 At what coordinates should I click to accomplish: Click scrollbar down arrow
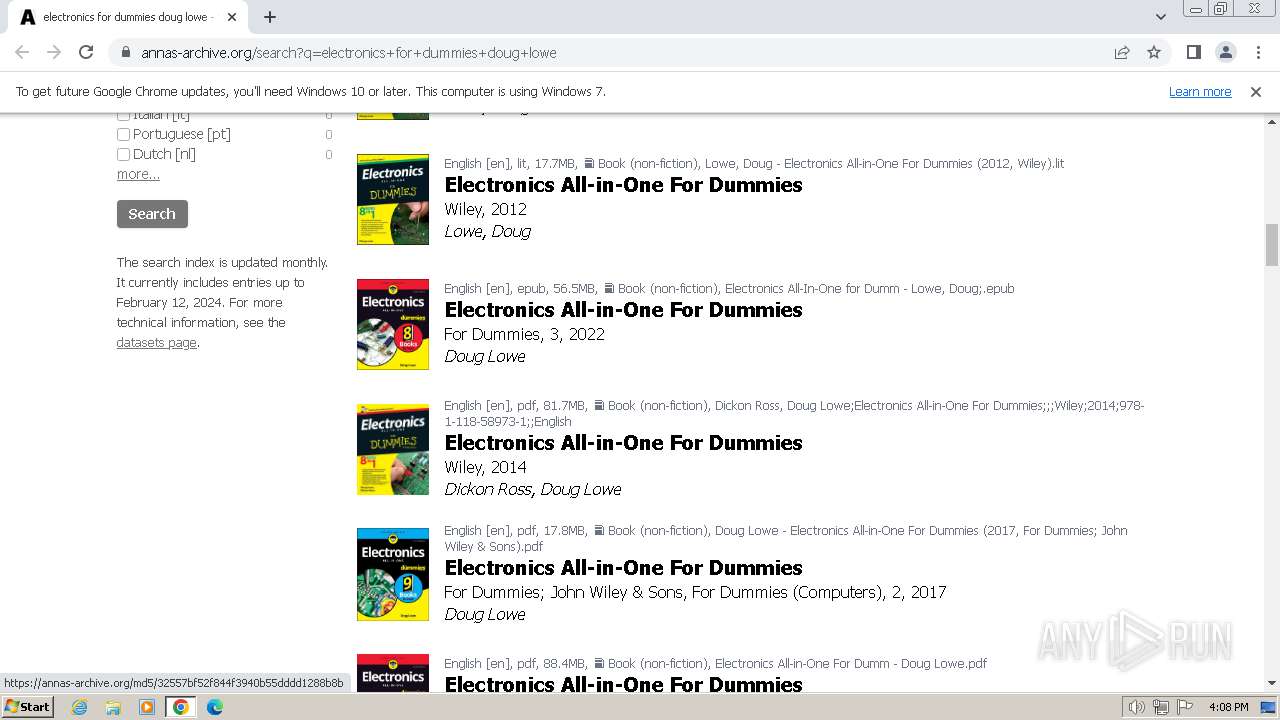coord(1272,684)
